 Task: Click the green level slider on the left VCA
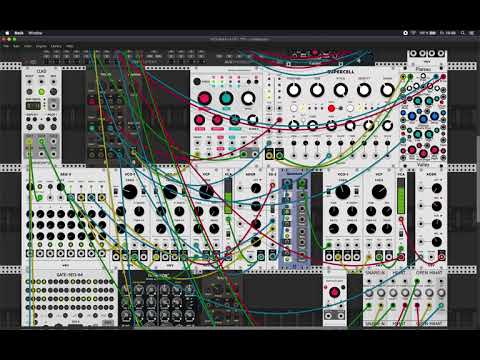pos(228,196)
